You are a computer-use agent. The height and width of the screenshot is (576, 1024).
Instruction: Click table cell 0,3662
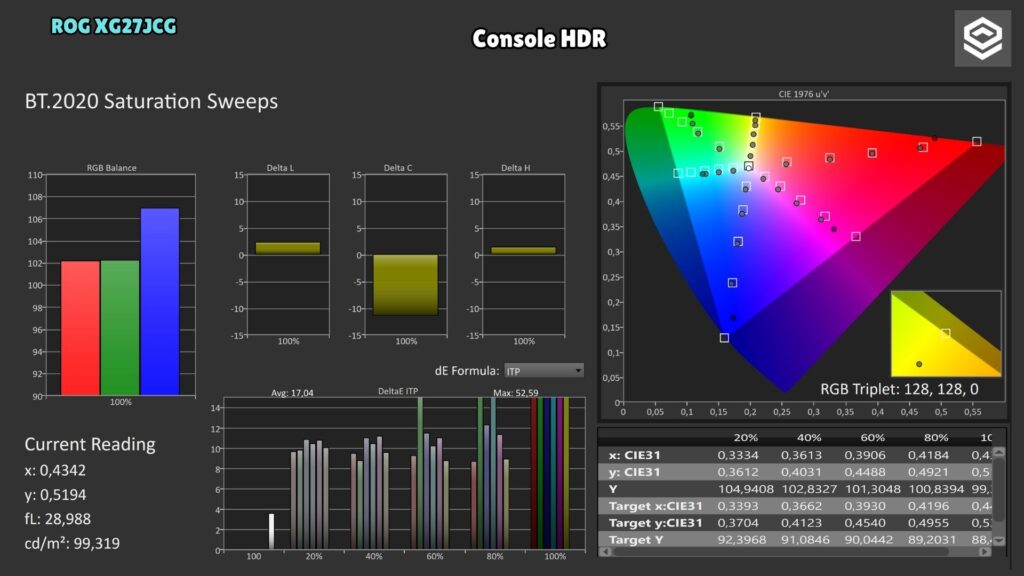tap(801, 506)
